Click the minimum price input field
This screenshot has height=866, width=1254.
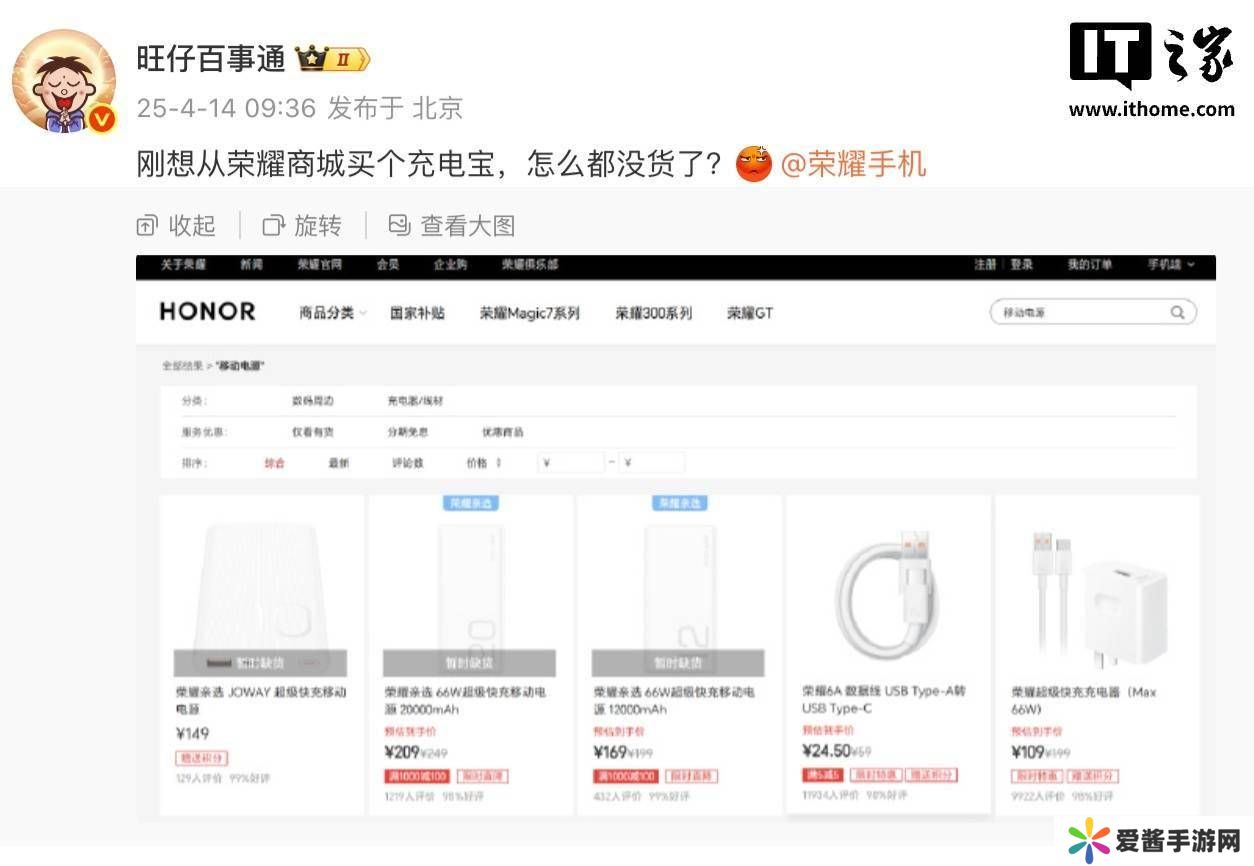click(x=571, y=463)
